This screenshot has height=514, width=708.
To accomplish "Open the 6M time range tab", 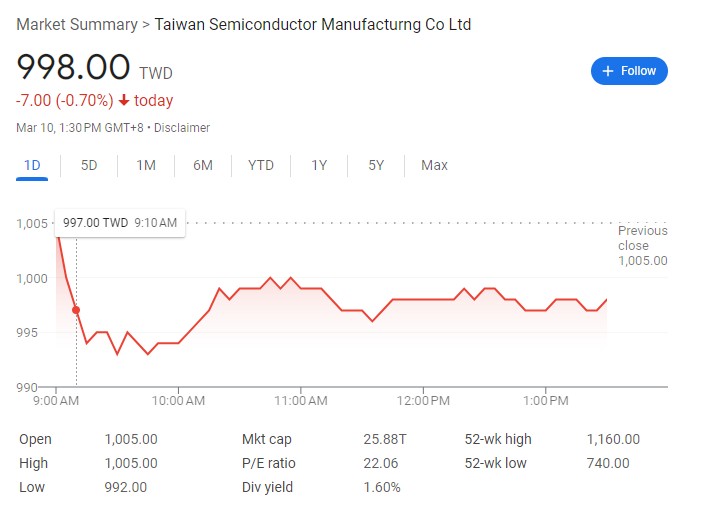I will point(203,165).
